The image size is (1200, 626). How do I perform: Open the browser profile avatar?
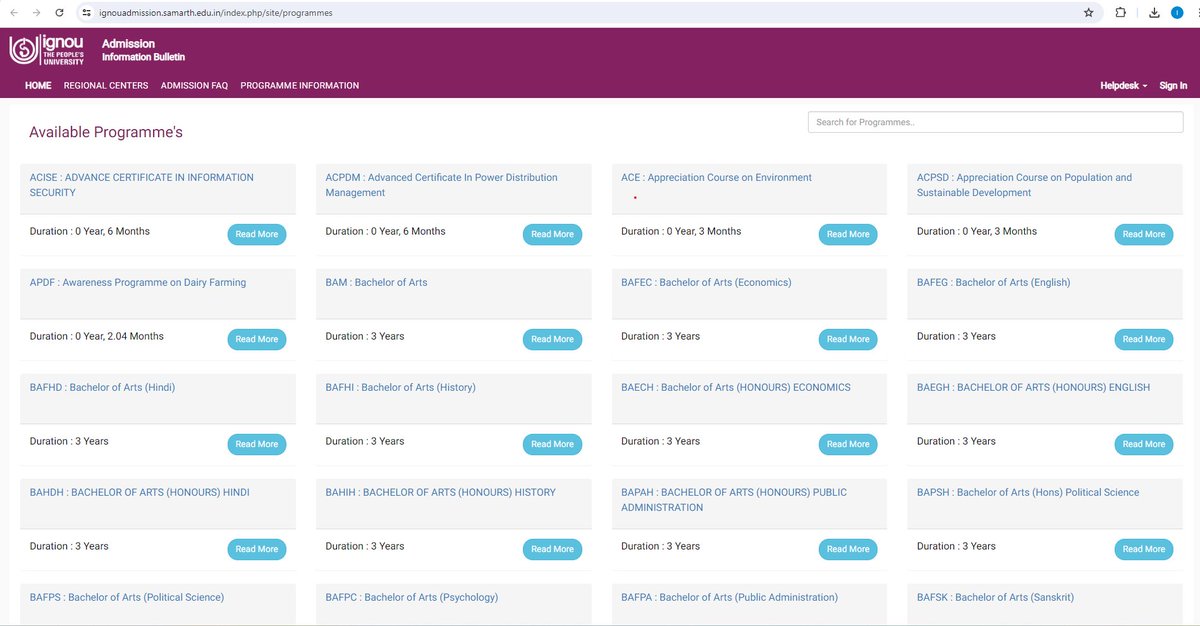pos(1177,13)
